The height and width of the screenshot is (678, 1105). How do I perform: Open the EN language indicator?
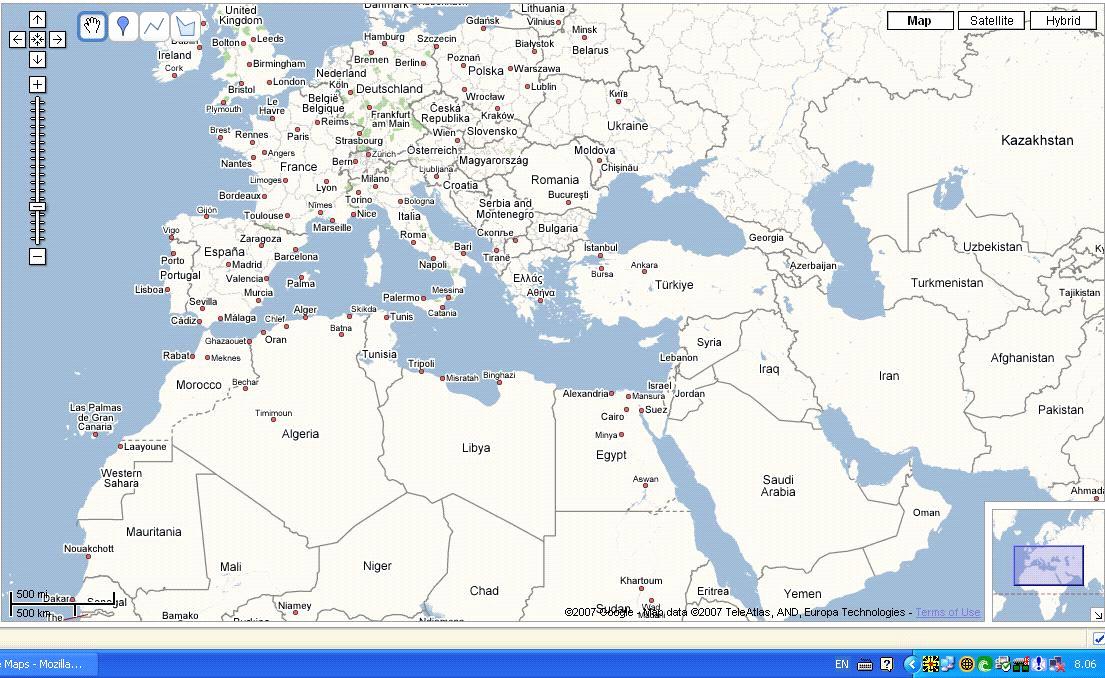(x=841, y=664)
